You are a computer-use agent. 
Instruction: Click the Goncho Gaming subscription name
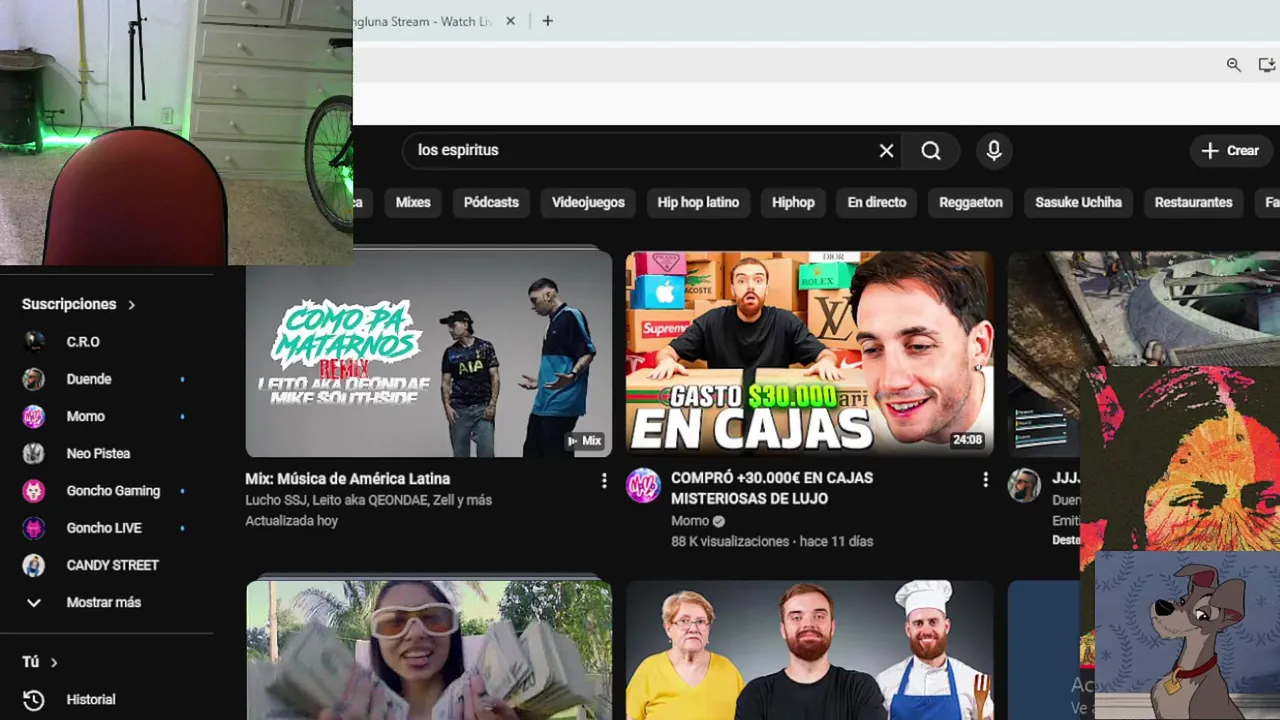pyautogui.click(x=113, y=491)
